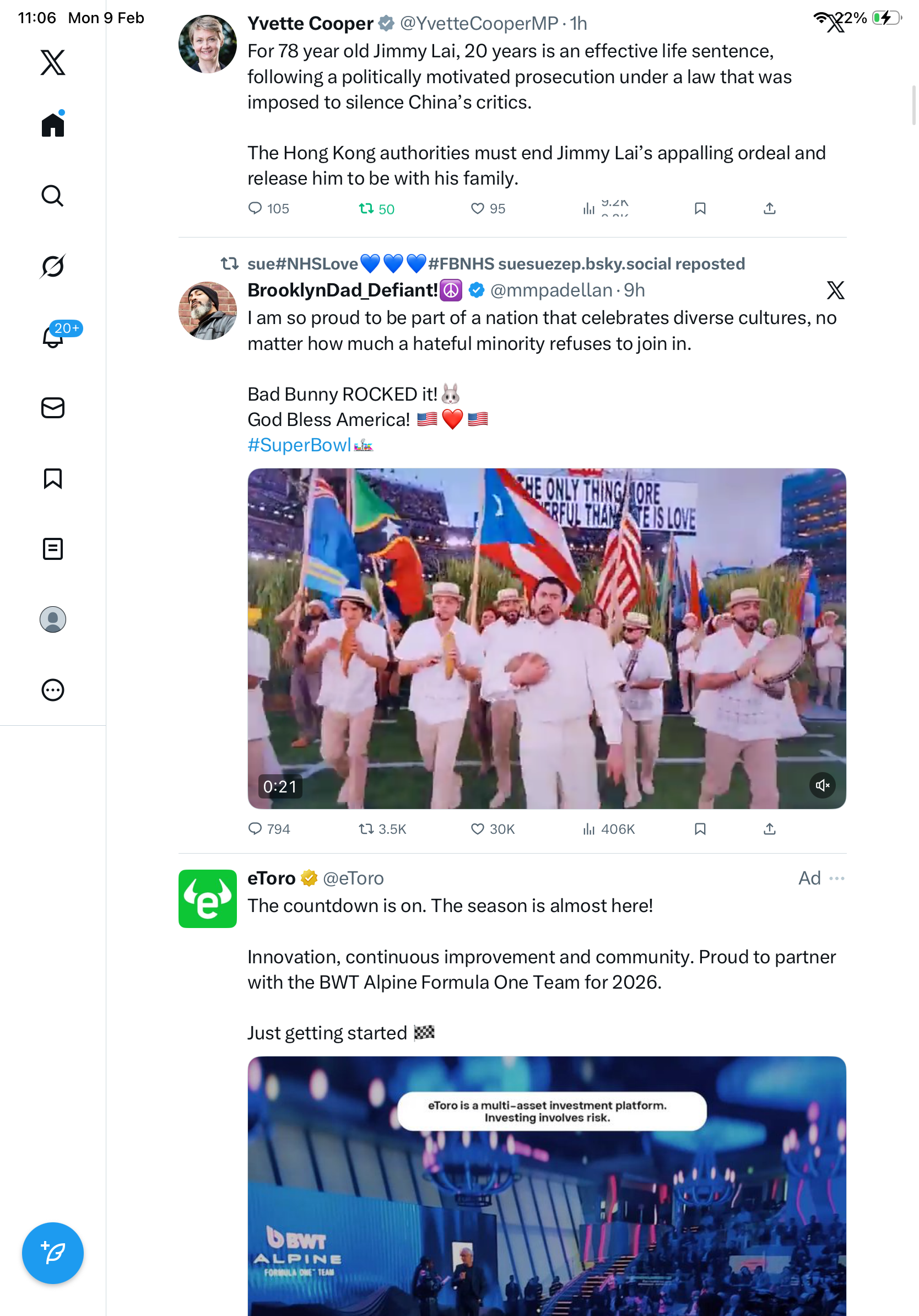The width and height of the screenshot is (919, 1316).
Task: Open Profile icon in sidebar
Action: (x=53, y=619)
